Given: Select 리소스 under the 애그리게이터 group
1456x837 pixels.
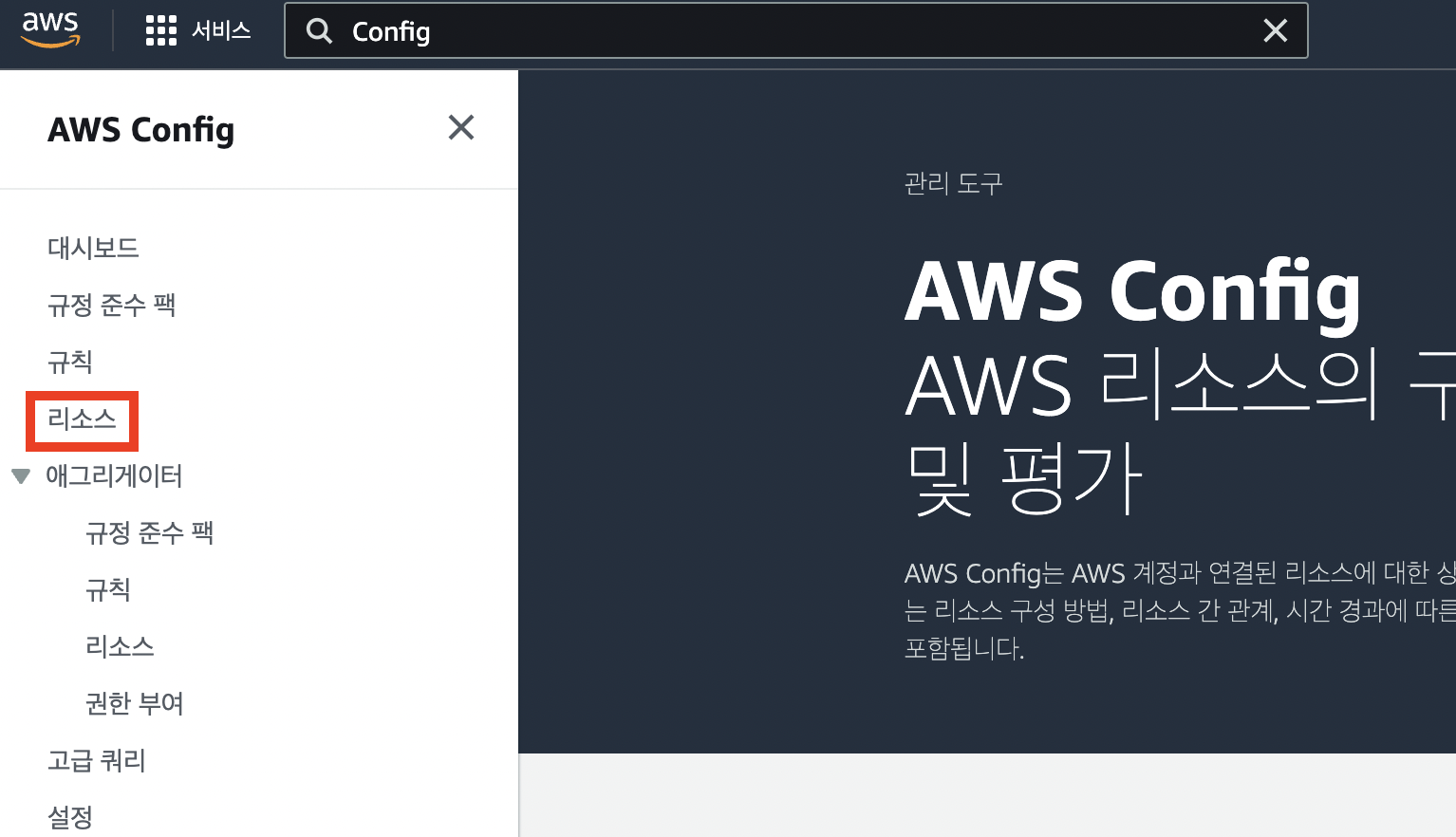Looking at the screenshot, I should 121,646.
